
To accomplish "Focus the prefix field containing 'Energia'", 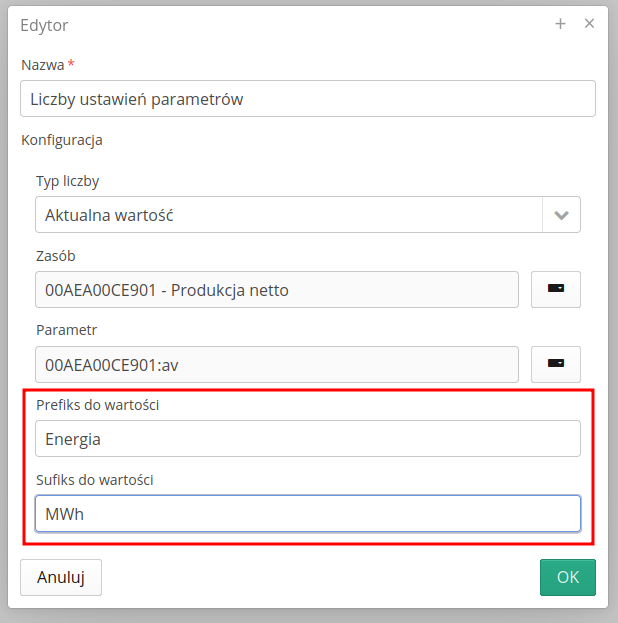I will tap(308, 439).
